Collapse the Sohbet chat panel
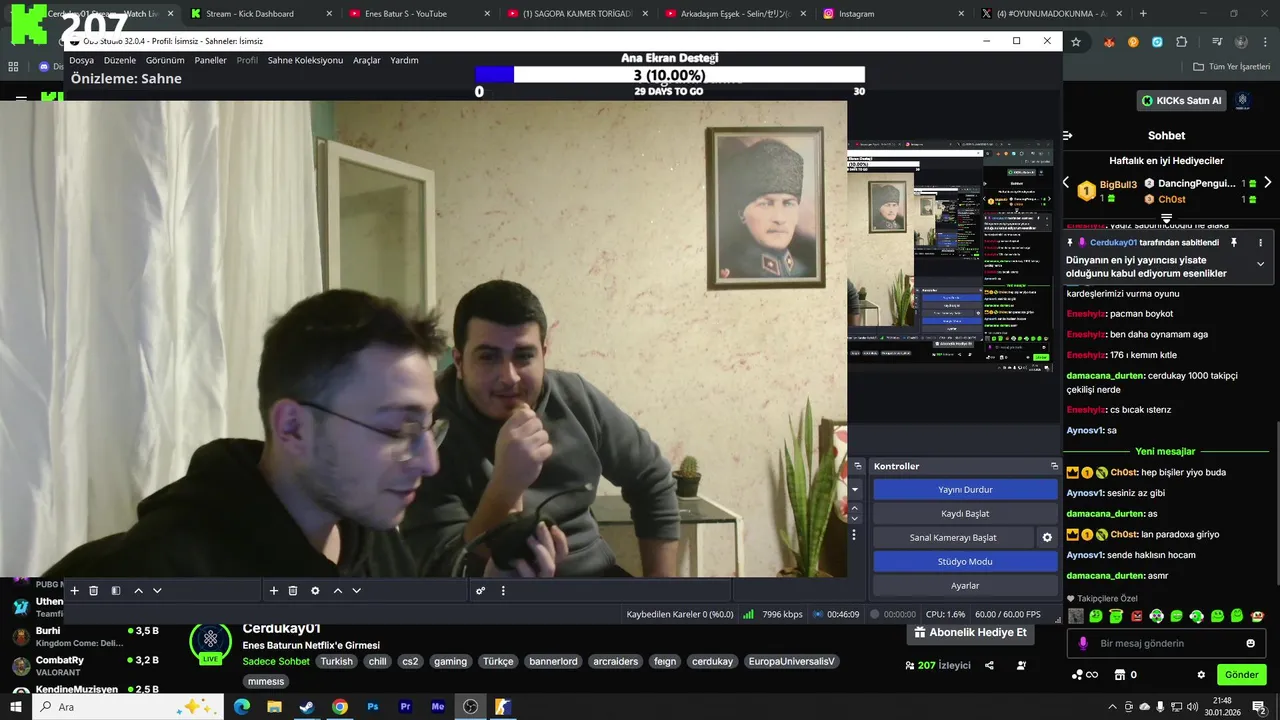Image resolution: width=1280 pixels, height=720 pixels. 1067,135
